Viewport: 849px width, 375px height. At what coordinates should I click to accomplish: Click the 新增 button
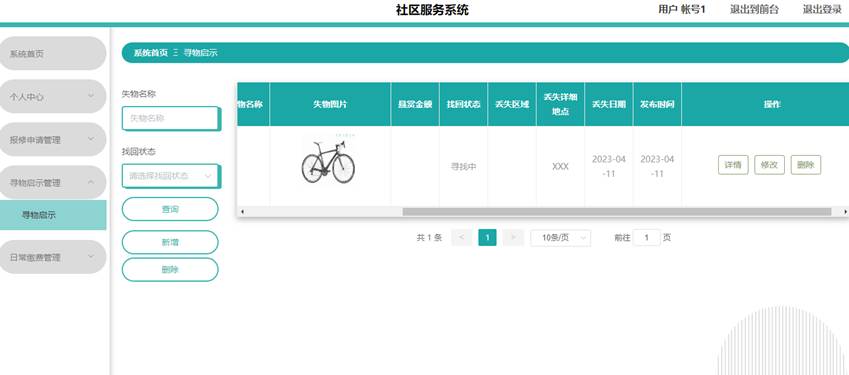(x=170, y=242)
